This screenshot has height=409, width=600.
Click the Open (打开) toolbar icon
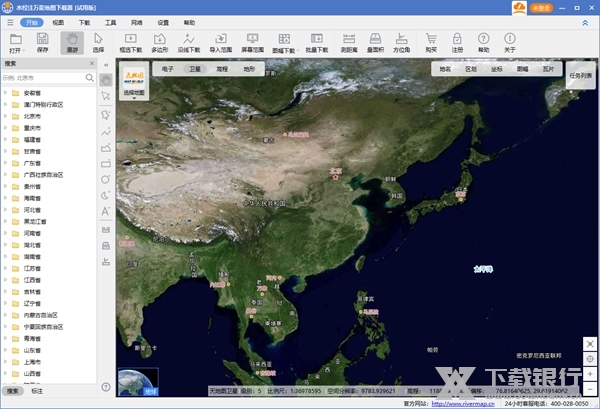(14, 42)
